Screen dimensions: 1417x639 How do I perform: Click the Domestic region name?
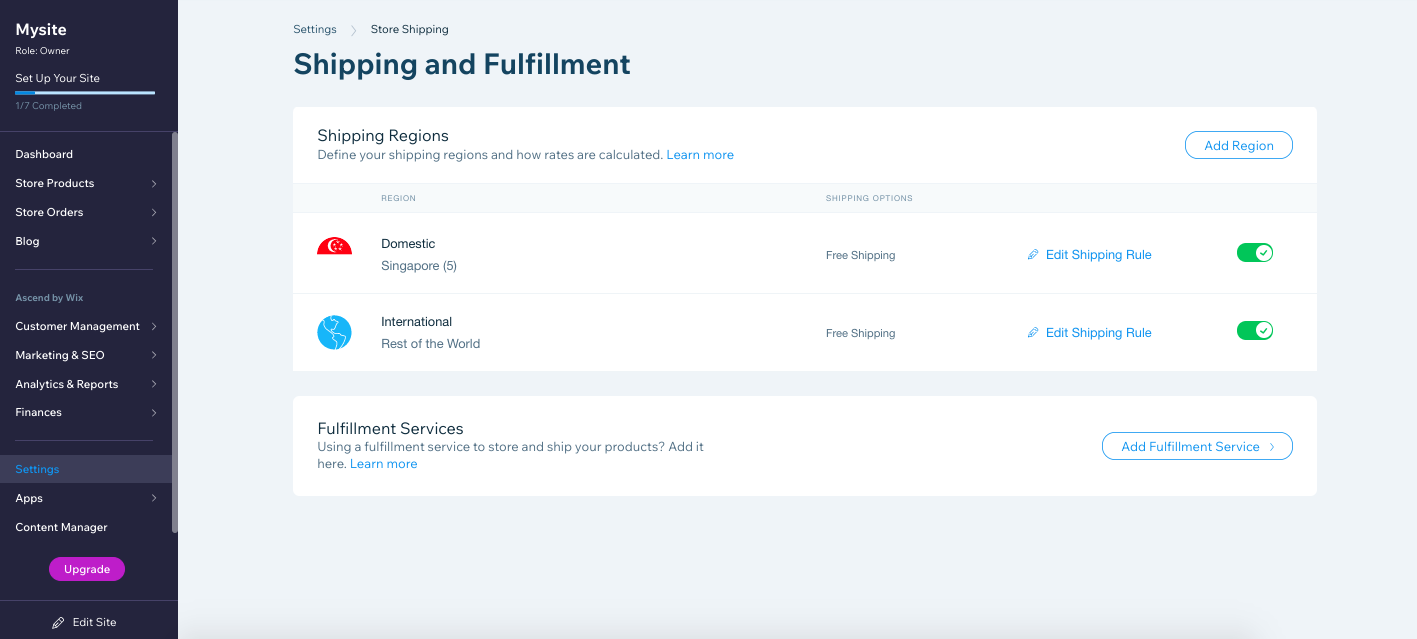[x=408, y=244]
